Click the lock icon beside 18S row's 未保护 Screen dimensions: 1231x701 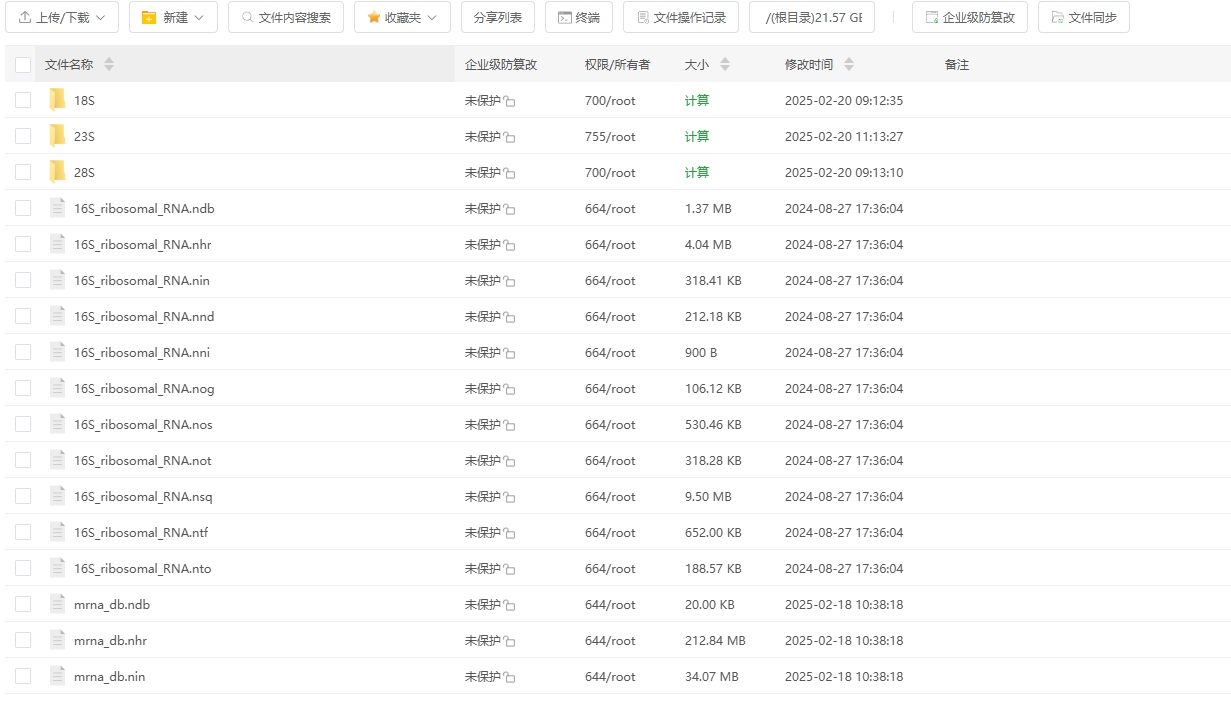[x=510, y=100]
